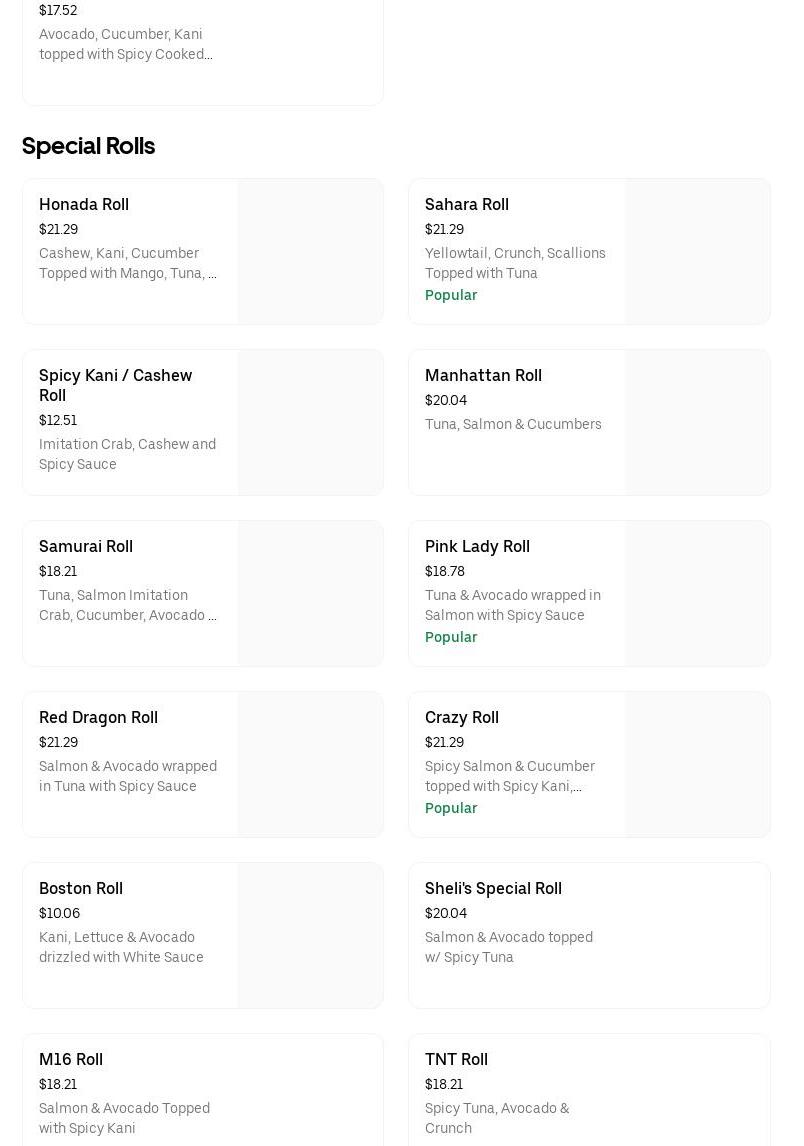Select the Pink Lady Roll image thumbnail
The width and height of the screenshot is (804, 1146).
(697, 593)
